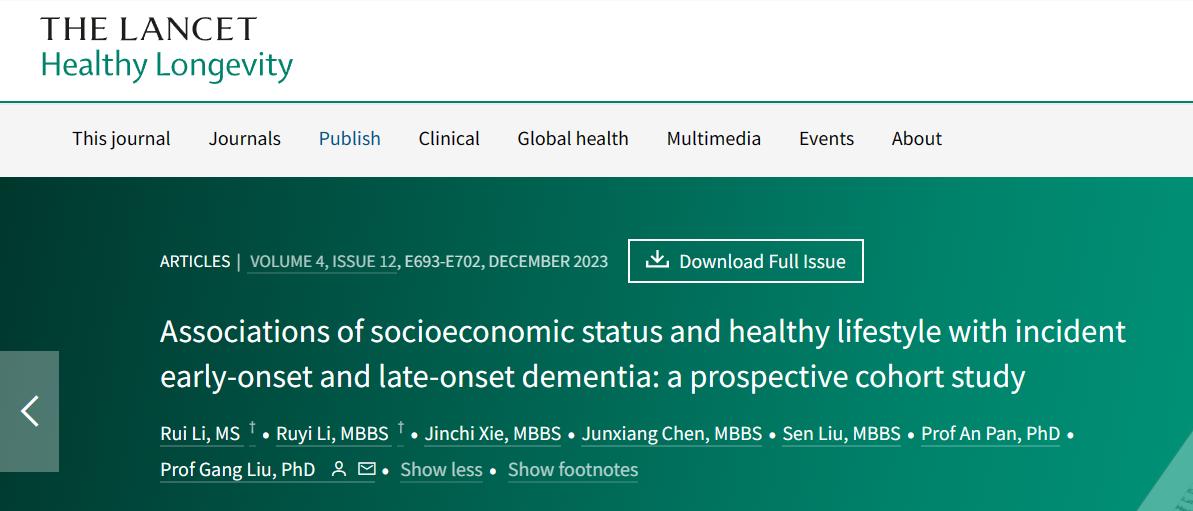
Task: Open the Global health menu
Action: click(x=573, y=138)
